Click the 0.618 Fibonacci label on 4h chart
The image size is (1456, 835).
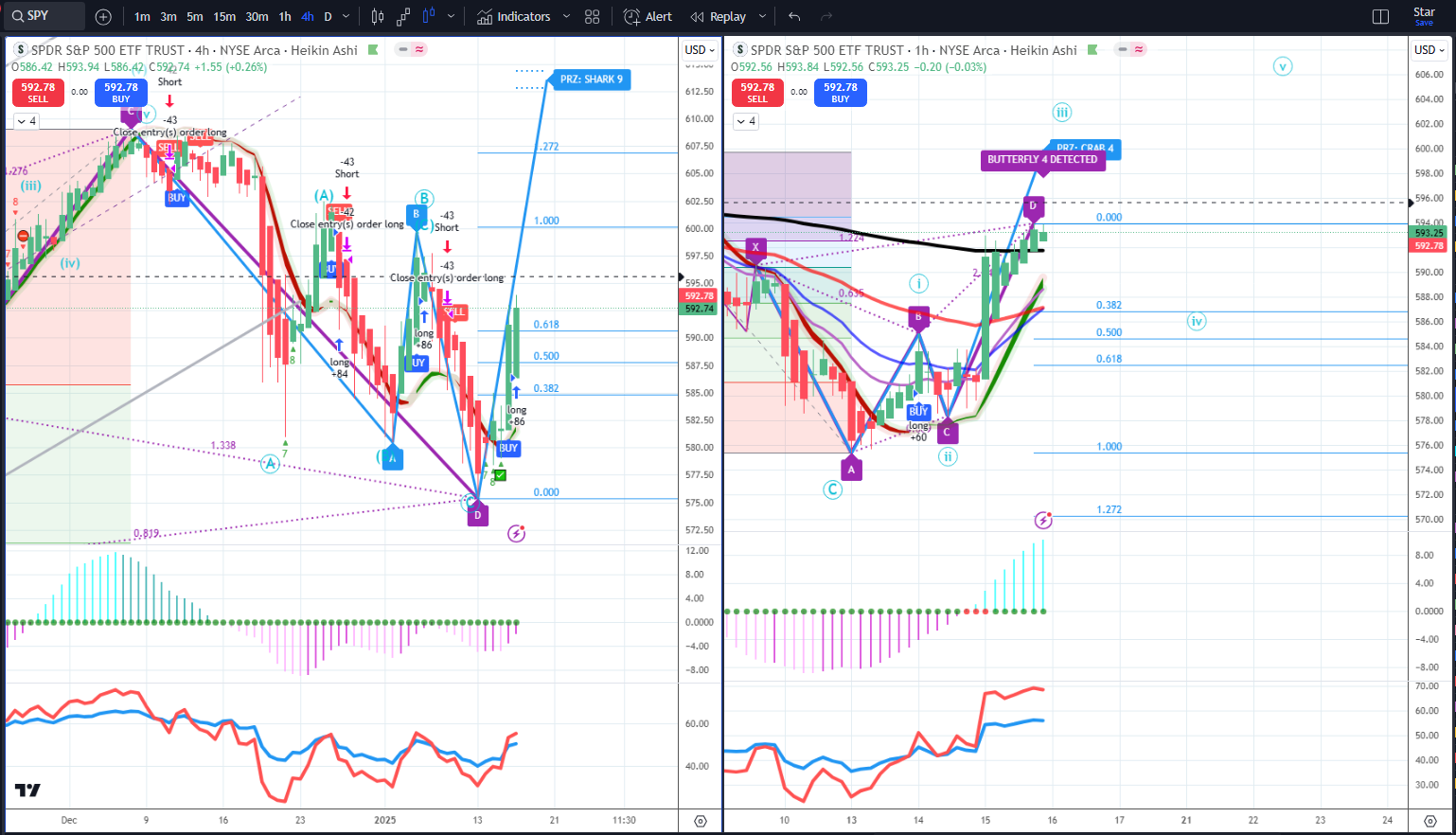pos(546,325)
